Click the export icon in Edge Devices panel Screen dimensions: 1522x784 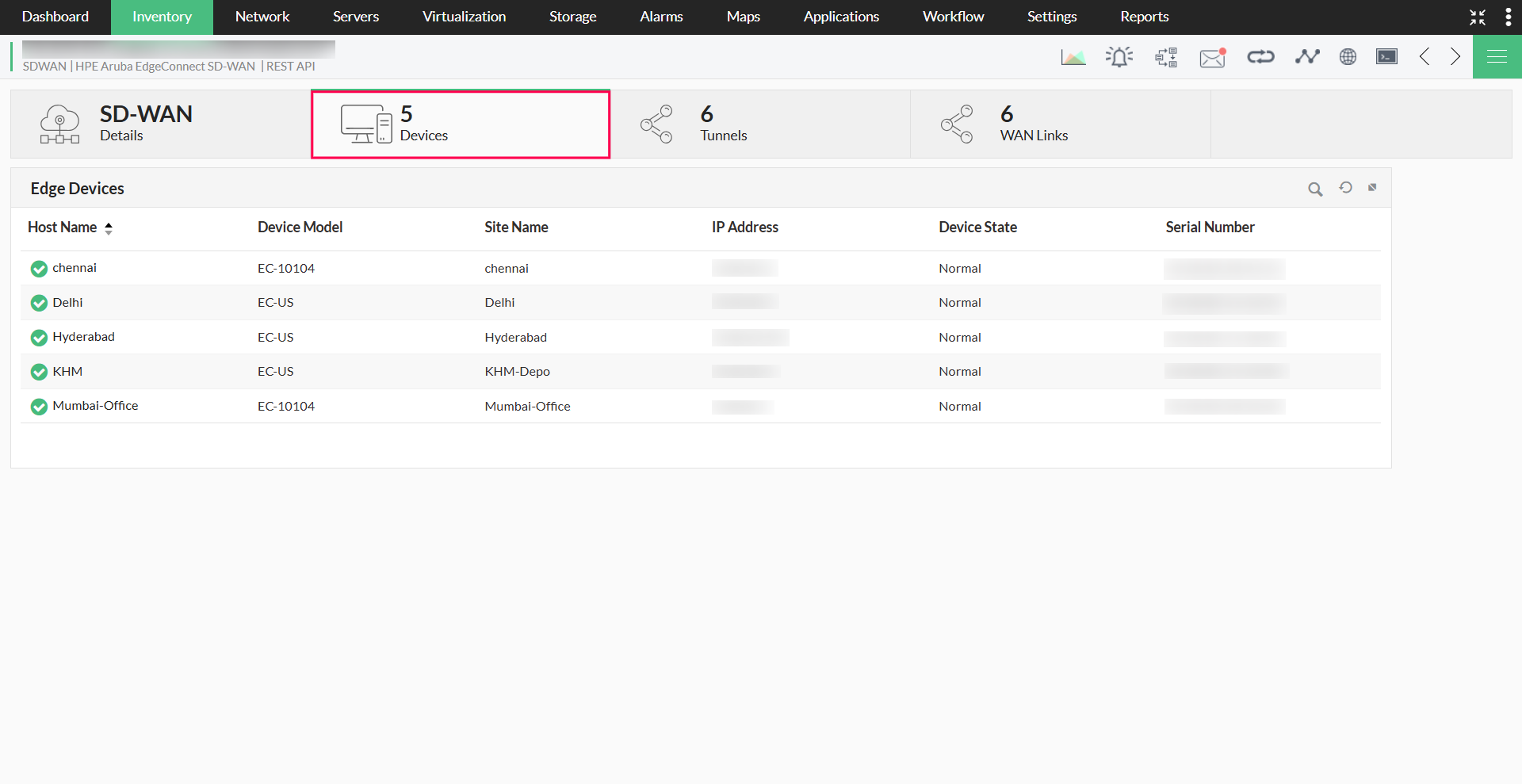[x=1372, y=189]
